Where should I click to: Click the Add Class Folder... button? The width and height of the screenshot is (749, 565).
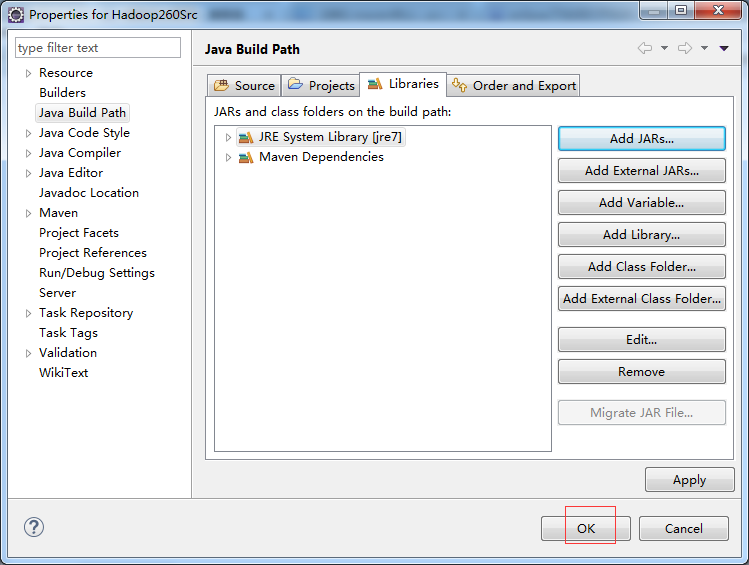[642, 267]
